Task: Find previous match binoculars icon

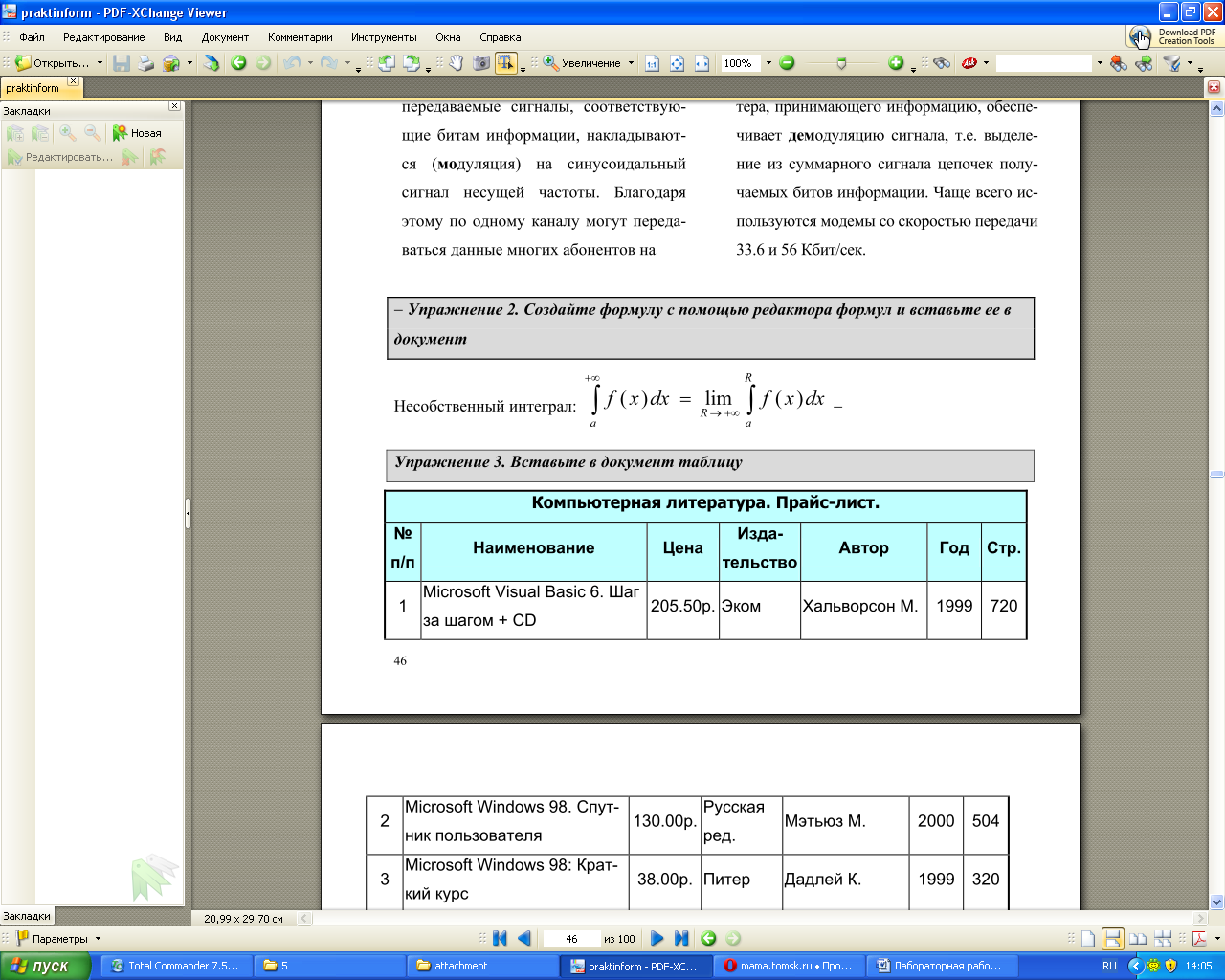Action: click(1119, 63)
